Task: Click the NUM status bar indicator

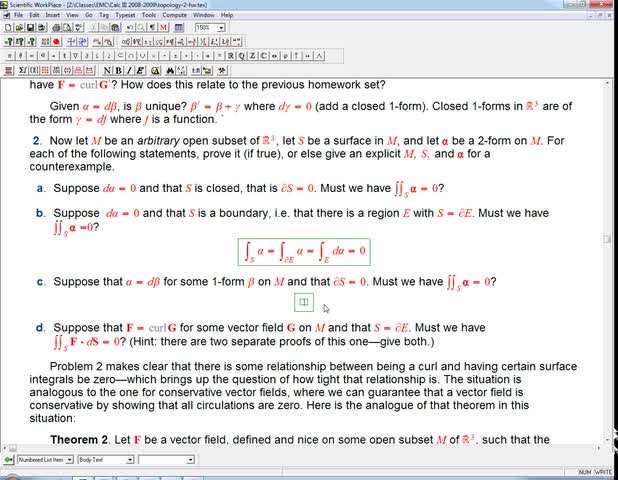Action: (585, 472)
